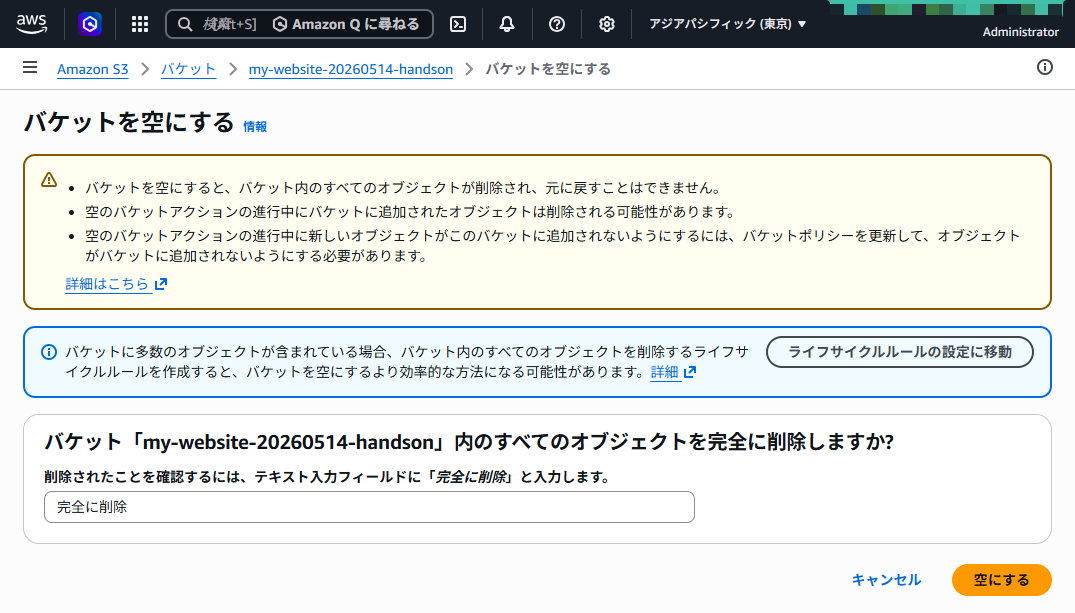1075x613 pixels.
Task: Open the help question mark menu
Action: coord(557,24)
